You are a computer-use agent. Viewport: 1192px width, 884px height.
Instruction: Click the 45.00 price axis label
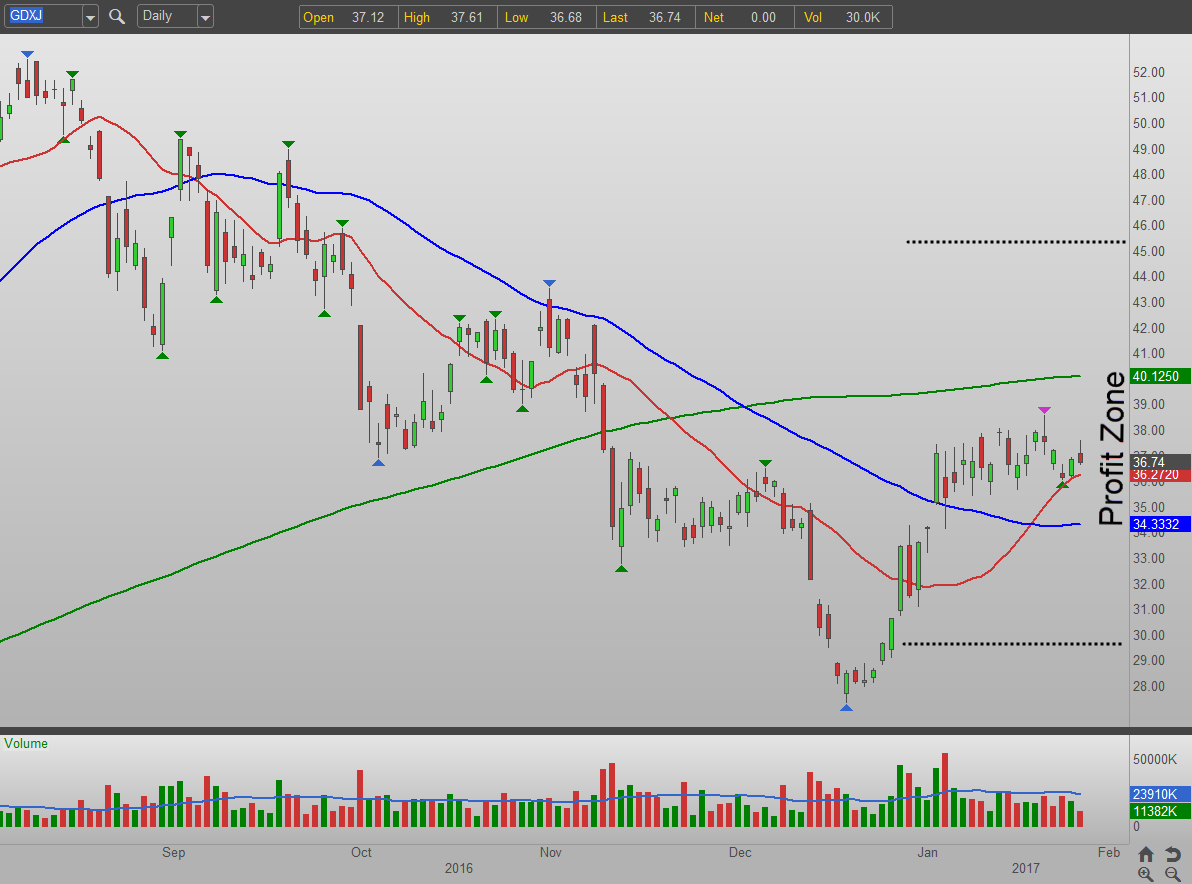click(1149, 251)
